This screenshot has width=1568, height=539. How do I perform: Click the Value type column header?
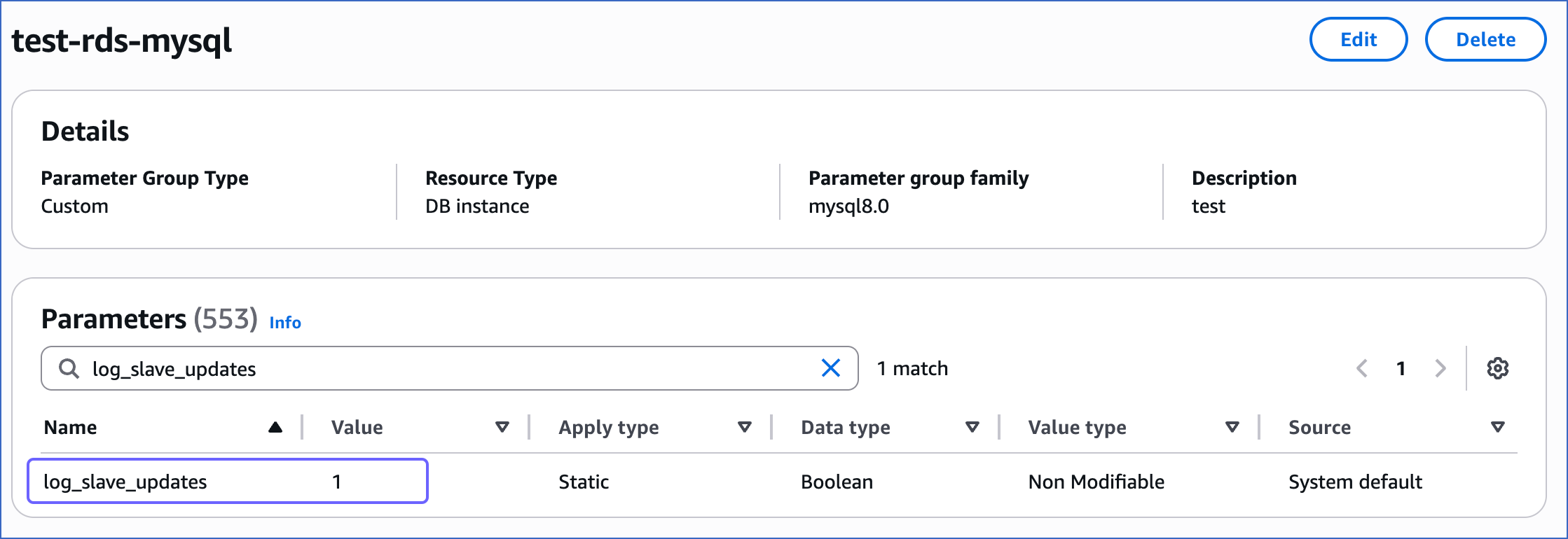(1077, 427)
